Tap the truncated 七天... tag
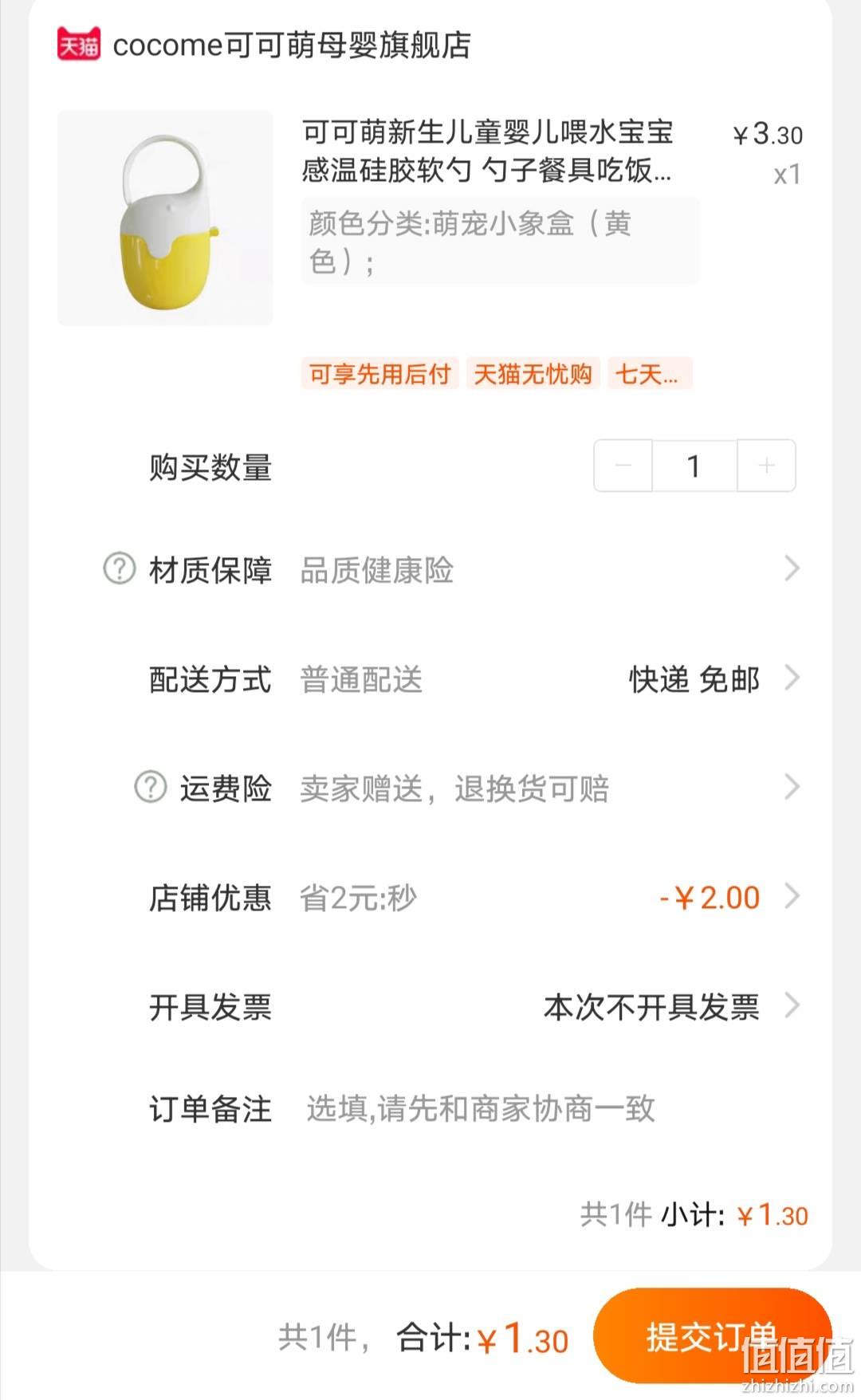The width and height of the screenshot is (861, 1400). 649,373
